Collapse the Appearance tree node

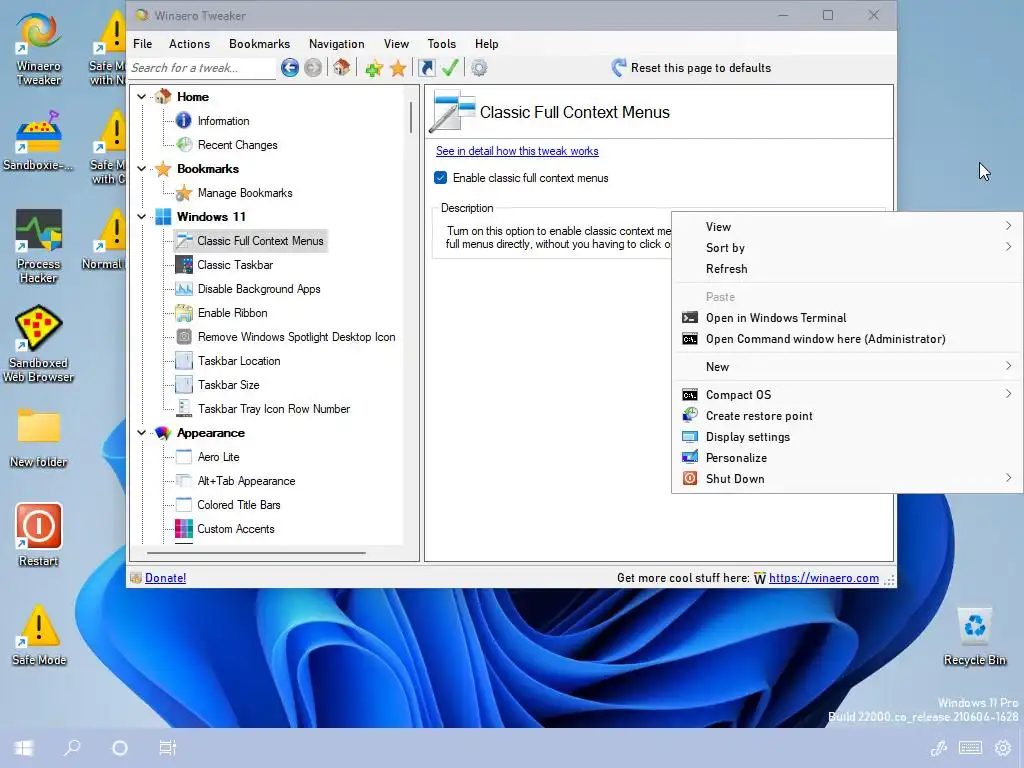[x=141, y=433]
